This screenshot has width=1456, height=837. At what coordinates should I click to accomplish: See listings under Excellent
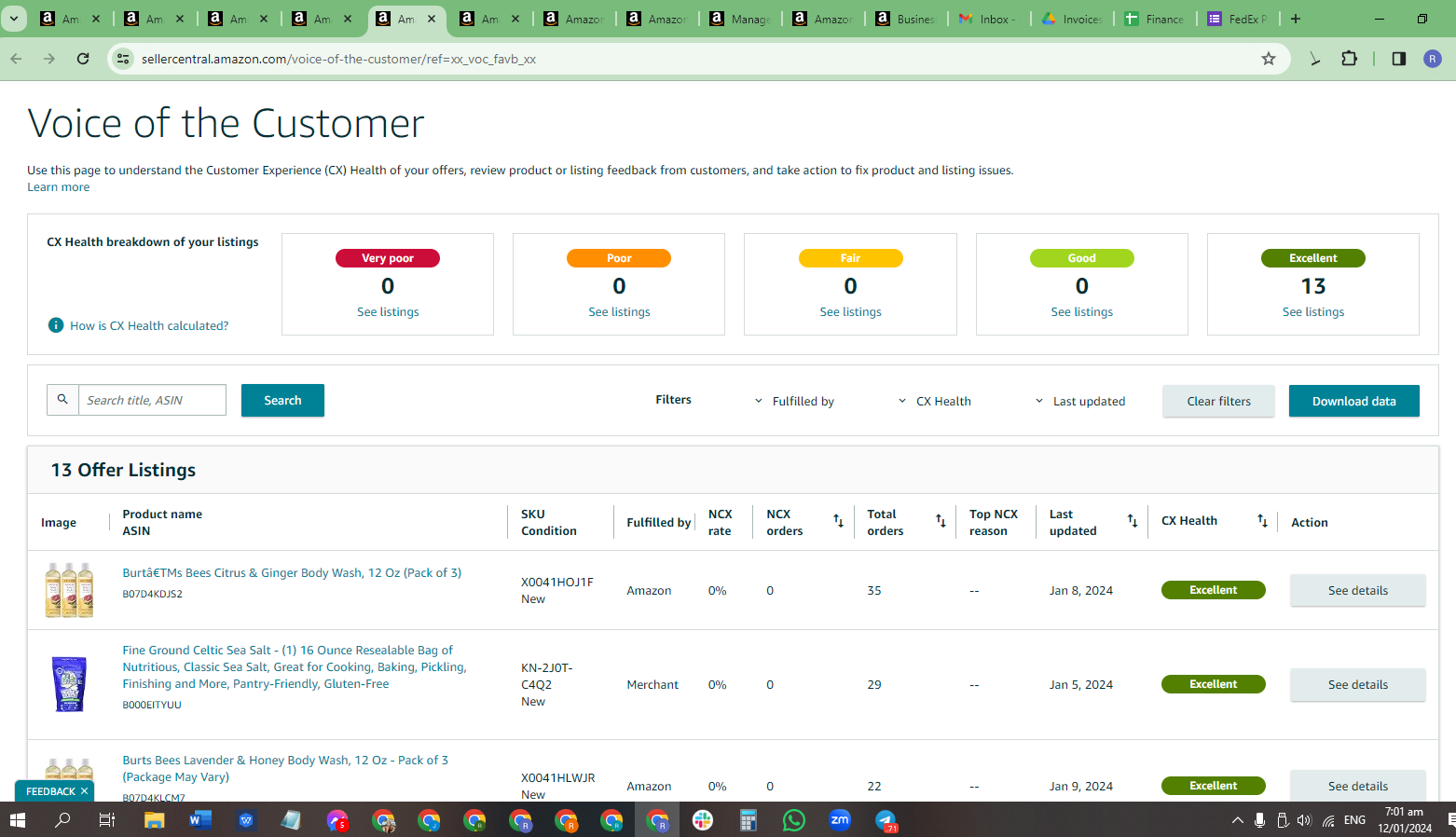[1312, 312]
